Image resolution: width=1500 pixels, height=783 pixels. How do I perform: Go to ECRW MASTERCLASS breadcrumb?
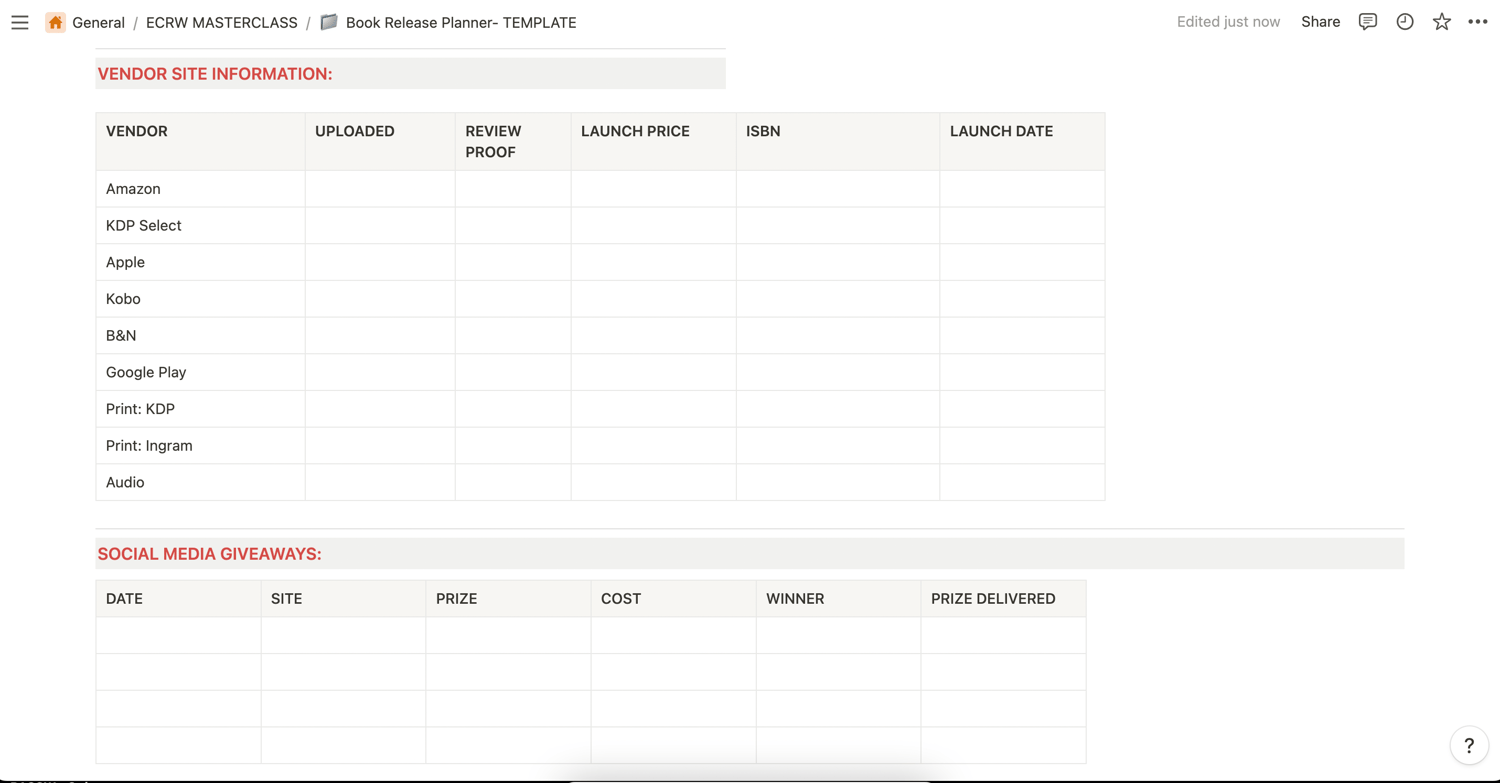click(222, 22)
